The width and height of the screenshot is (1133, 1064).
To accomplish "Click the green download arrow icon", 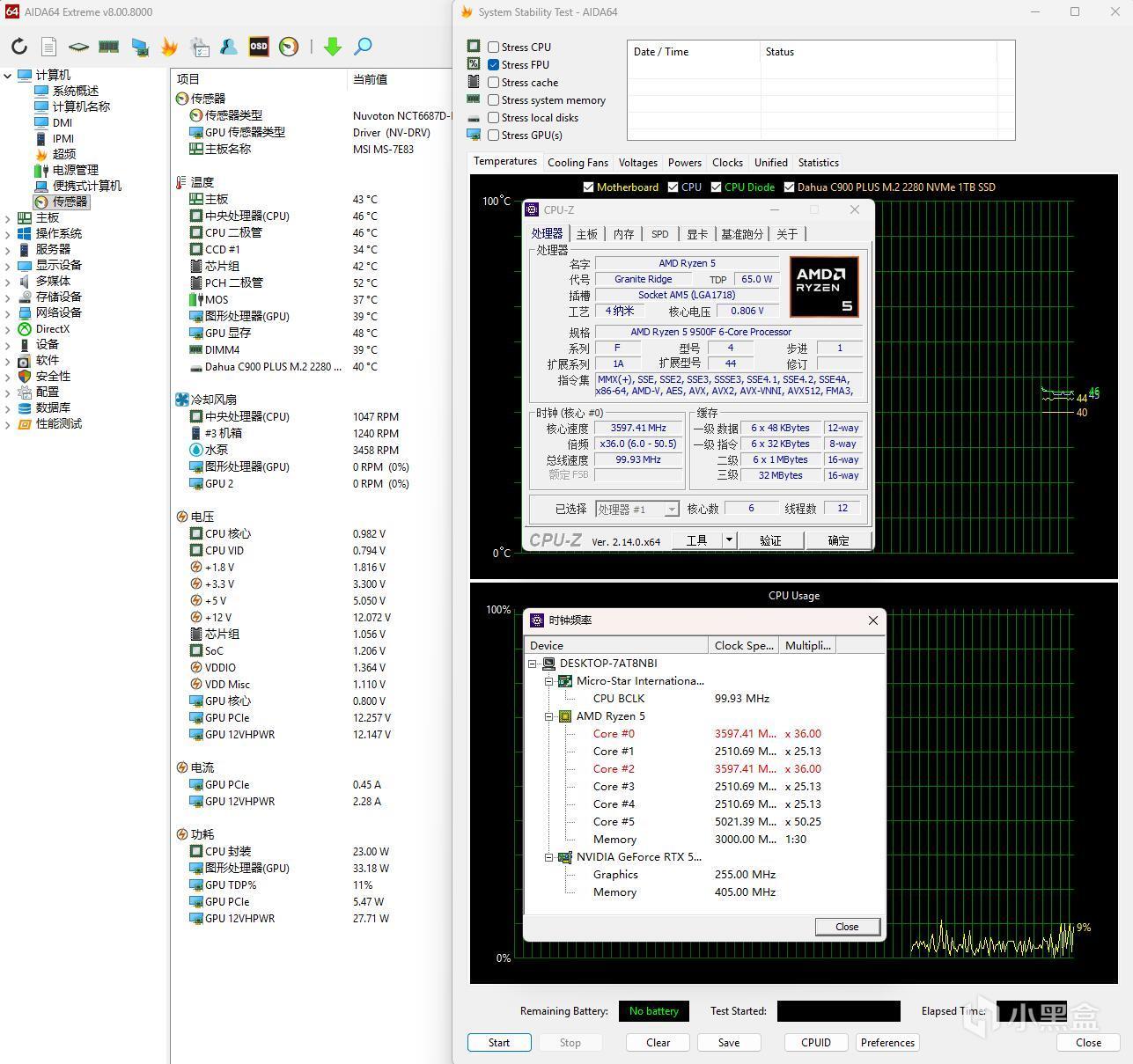I will pos(332,47).
